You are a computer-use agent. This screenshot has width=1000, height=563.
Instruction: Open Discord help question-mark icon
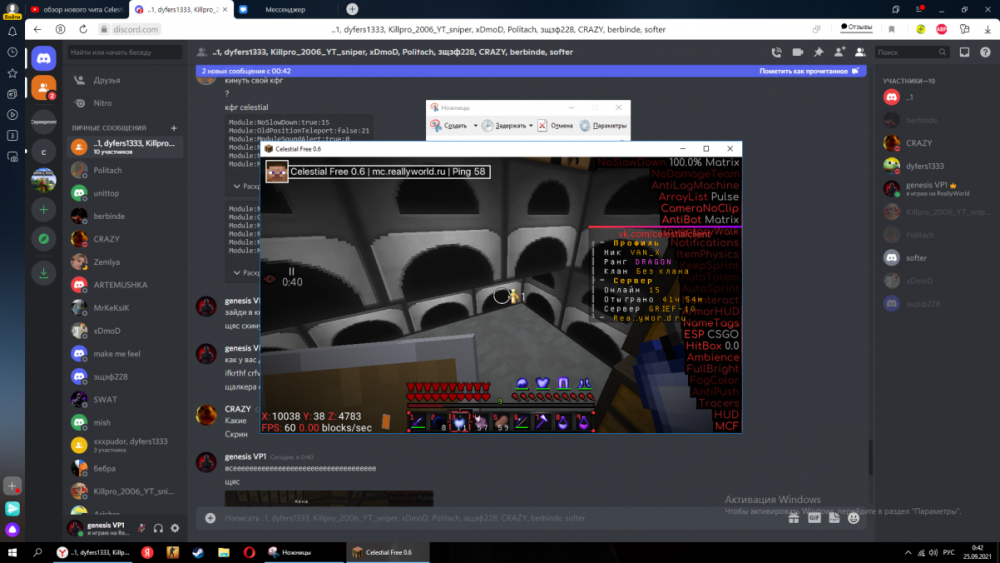(x=985, y=52)
